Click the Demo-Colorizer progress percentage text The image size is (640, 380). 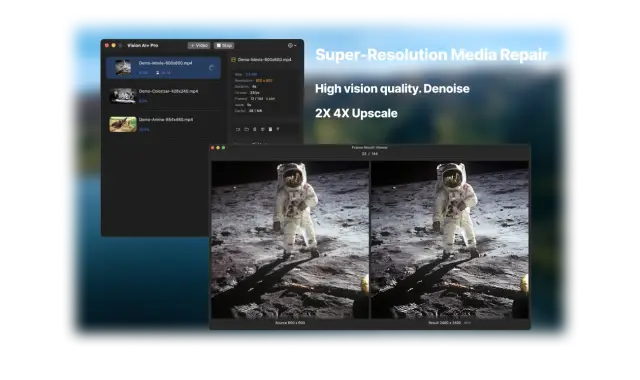(x=143, y=101)
